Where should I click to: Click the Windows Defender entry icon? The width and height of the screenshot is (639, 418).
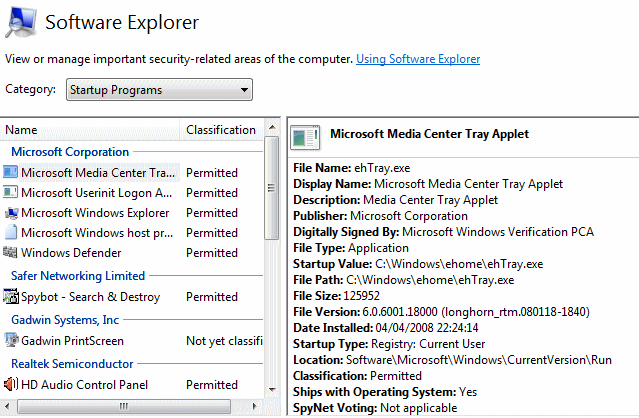click(11, 253)
